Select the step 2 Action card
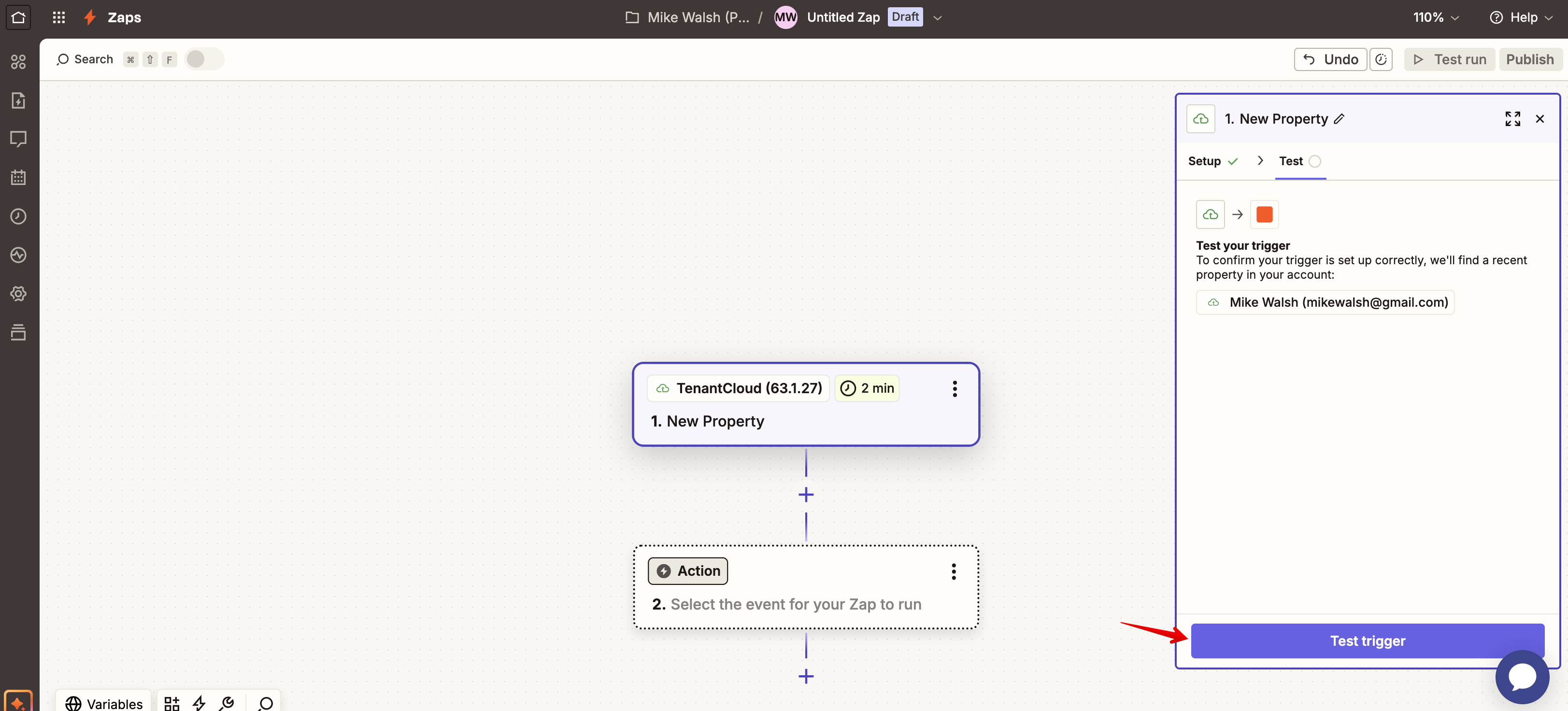Screen dimensions: 1568x711 [805, 587]
